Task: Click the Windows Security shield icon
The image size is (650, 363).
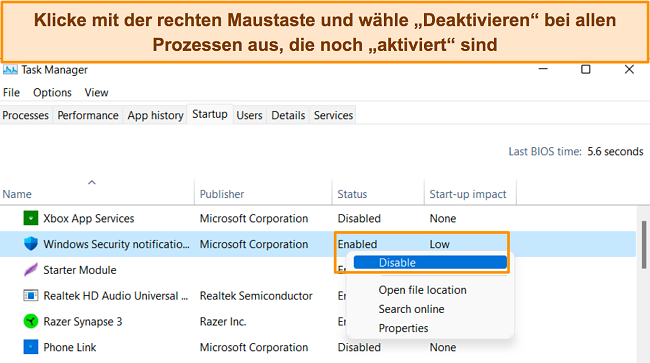Action: point(31,244)
